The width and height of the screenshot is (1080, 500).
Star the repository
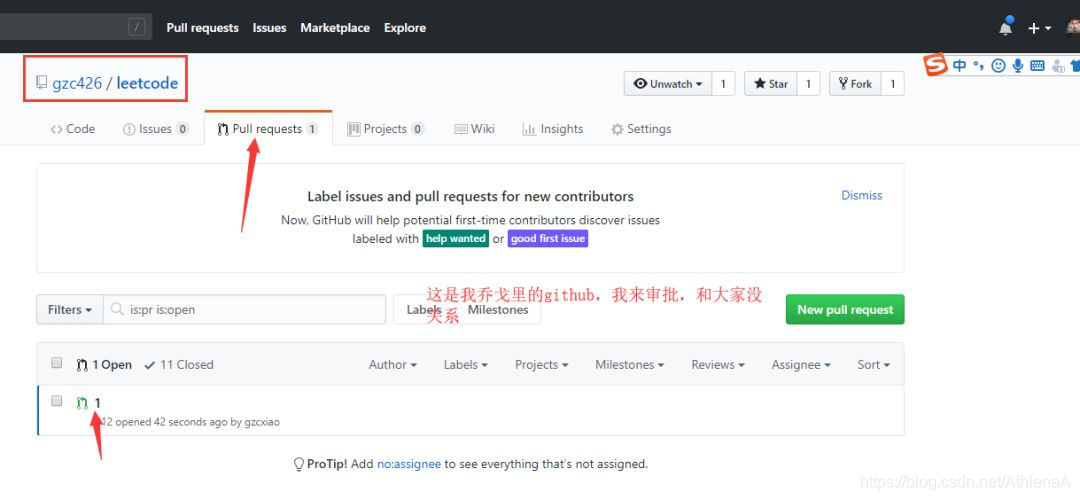(x=771, y=84)
